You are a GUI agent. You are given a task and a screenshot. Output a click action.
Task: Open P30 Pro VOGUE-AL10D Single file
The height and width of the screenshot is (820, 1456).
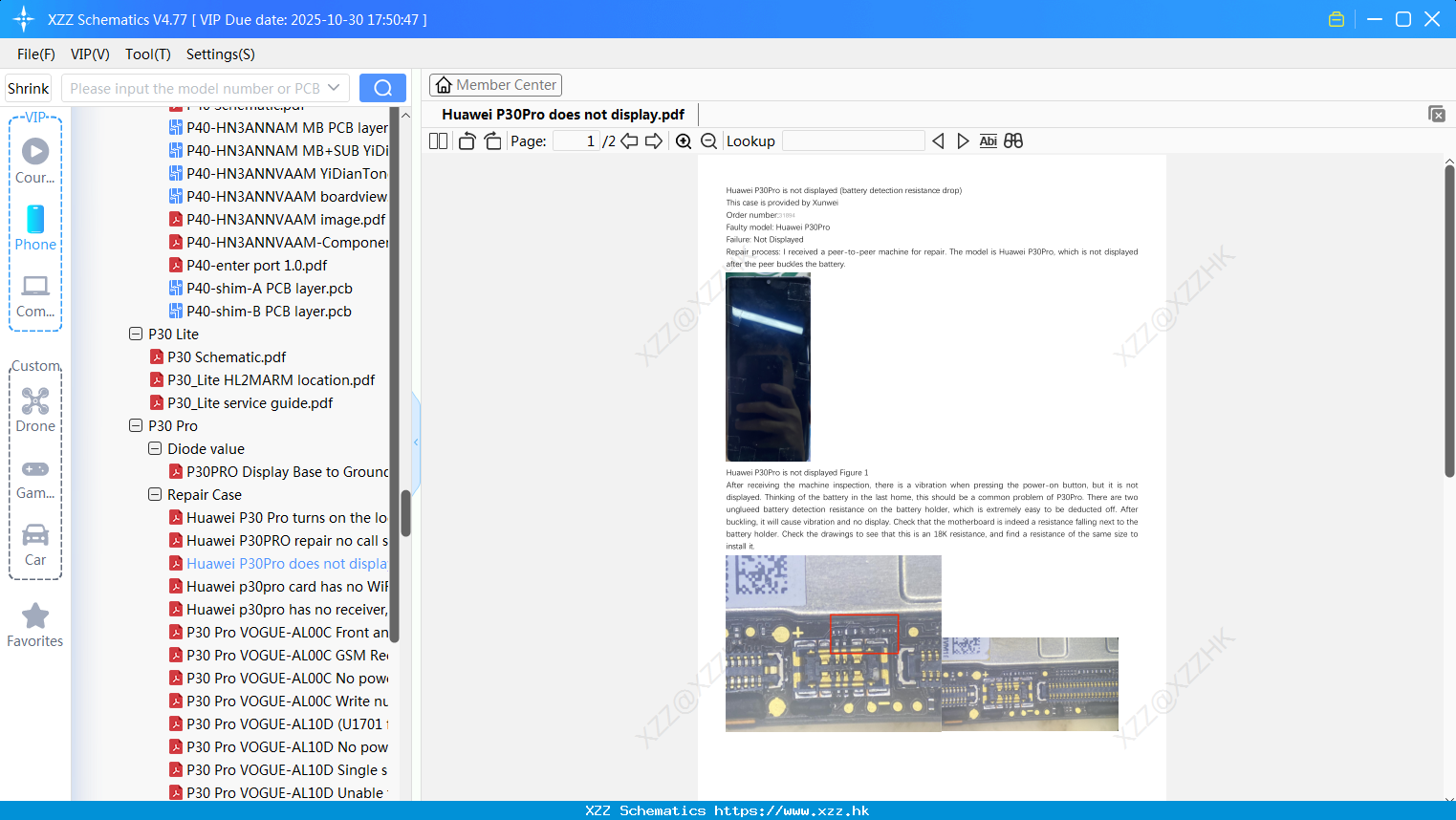click(x=278, y=769)
